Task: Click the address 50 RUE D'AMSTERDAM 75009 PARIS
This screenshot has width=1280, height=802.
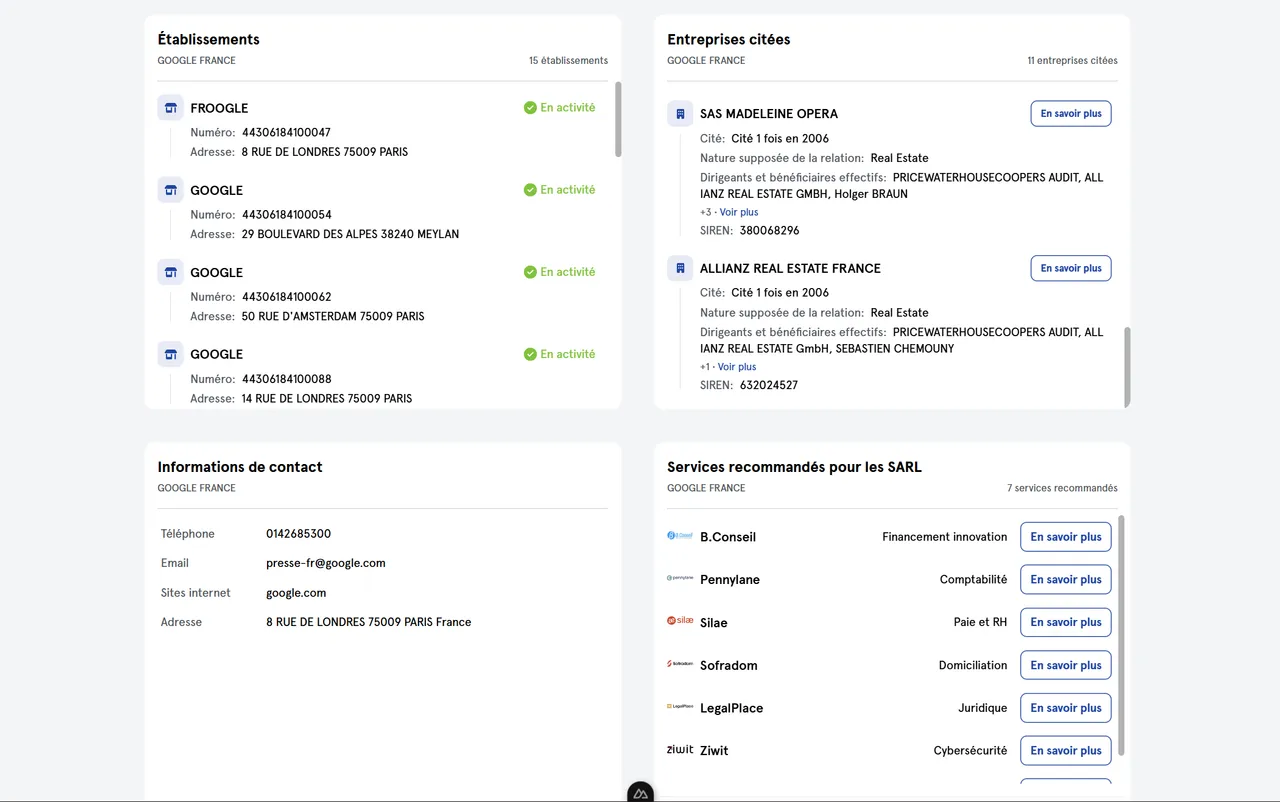Action: (333, 316)
